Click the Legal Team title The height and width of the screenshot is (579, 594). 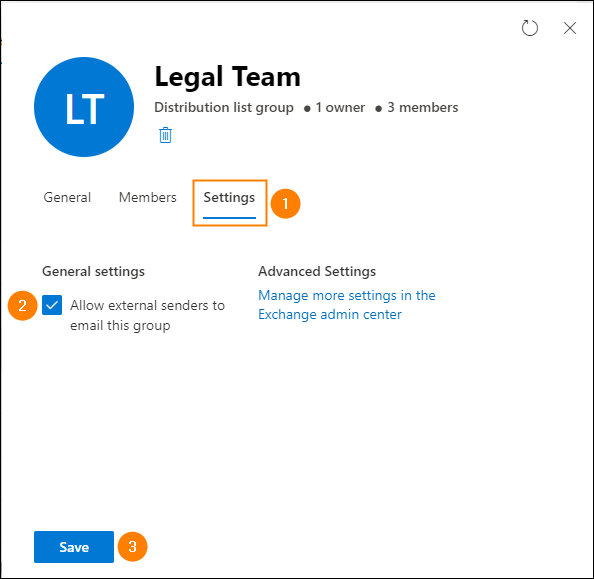[x=227, y=77]
